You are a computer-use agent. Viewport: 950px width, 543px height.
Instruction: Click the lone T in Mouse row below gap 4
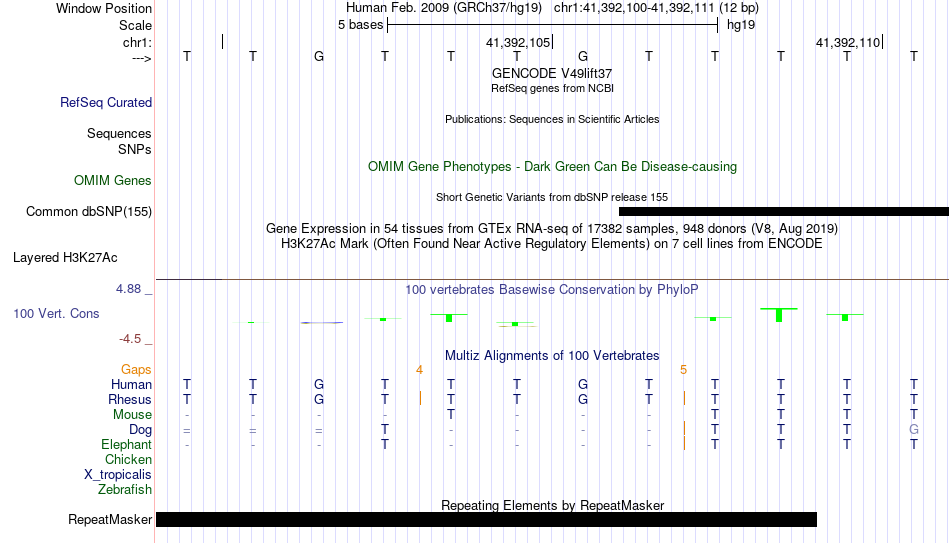(x=451, y=415)
